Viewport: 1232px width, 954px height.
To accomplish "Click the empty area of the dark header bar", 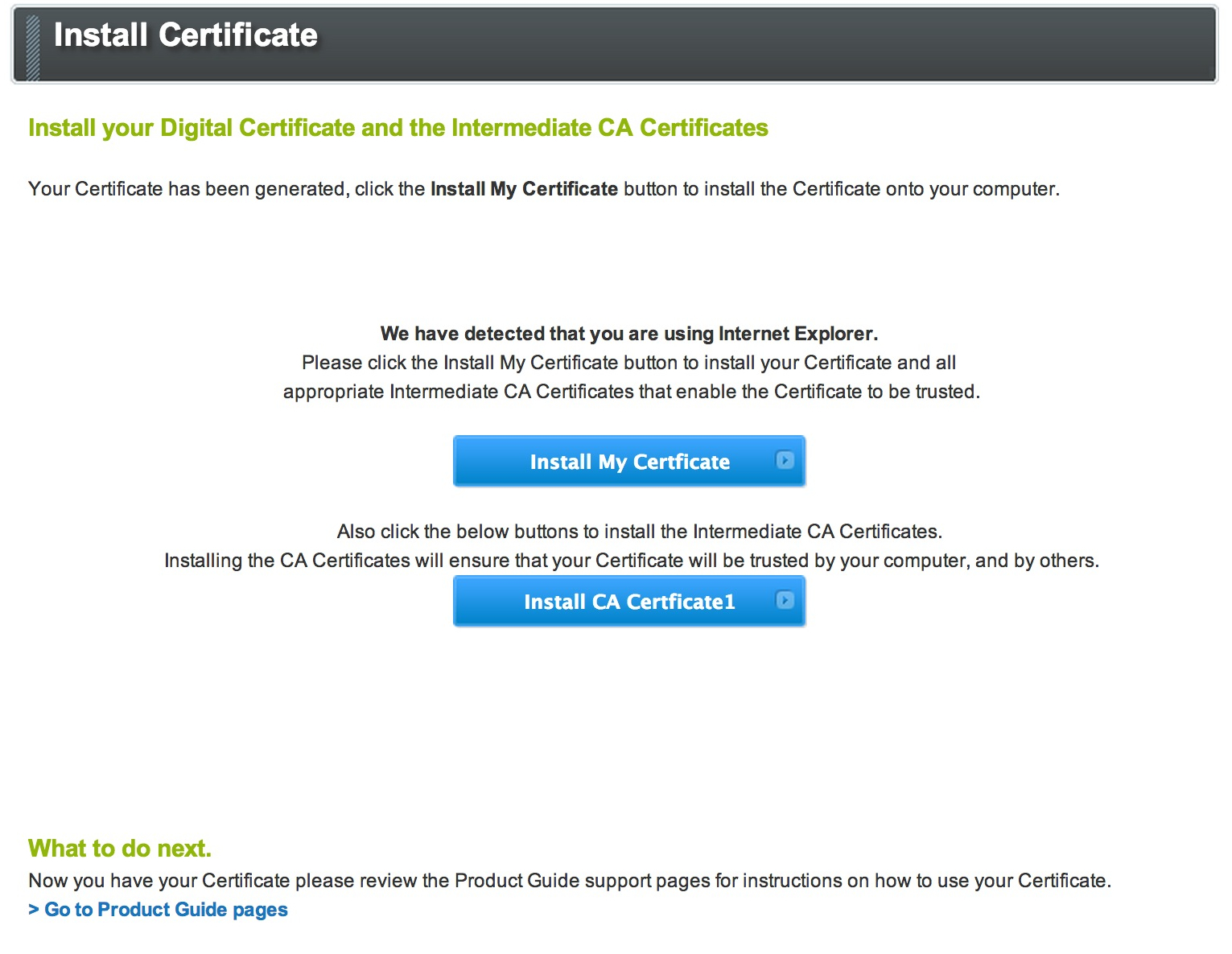I will pos(764,45).
